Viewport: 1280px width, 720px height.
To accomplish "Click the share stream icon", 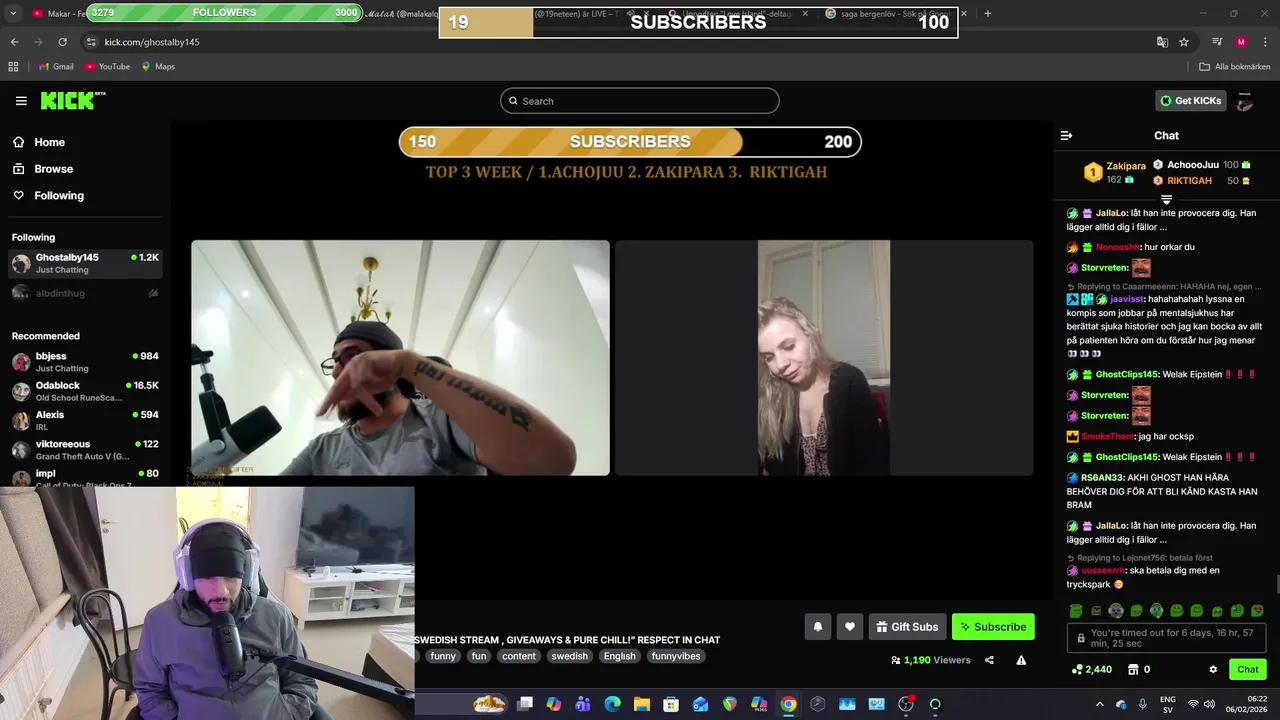I will (989, 660).
